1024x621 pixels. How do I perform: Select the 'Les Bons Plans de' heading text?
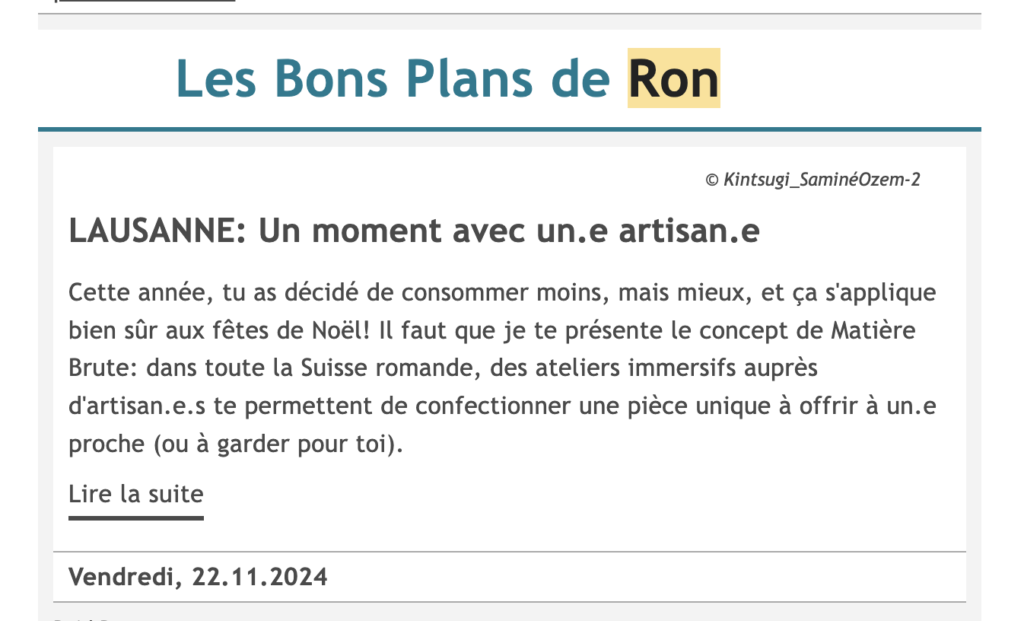click(392, 78)
